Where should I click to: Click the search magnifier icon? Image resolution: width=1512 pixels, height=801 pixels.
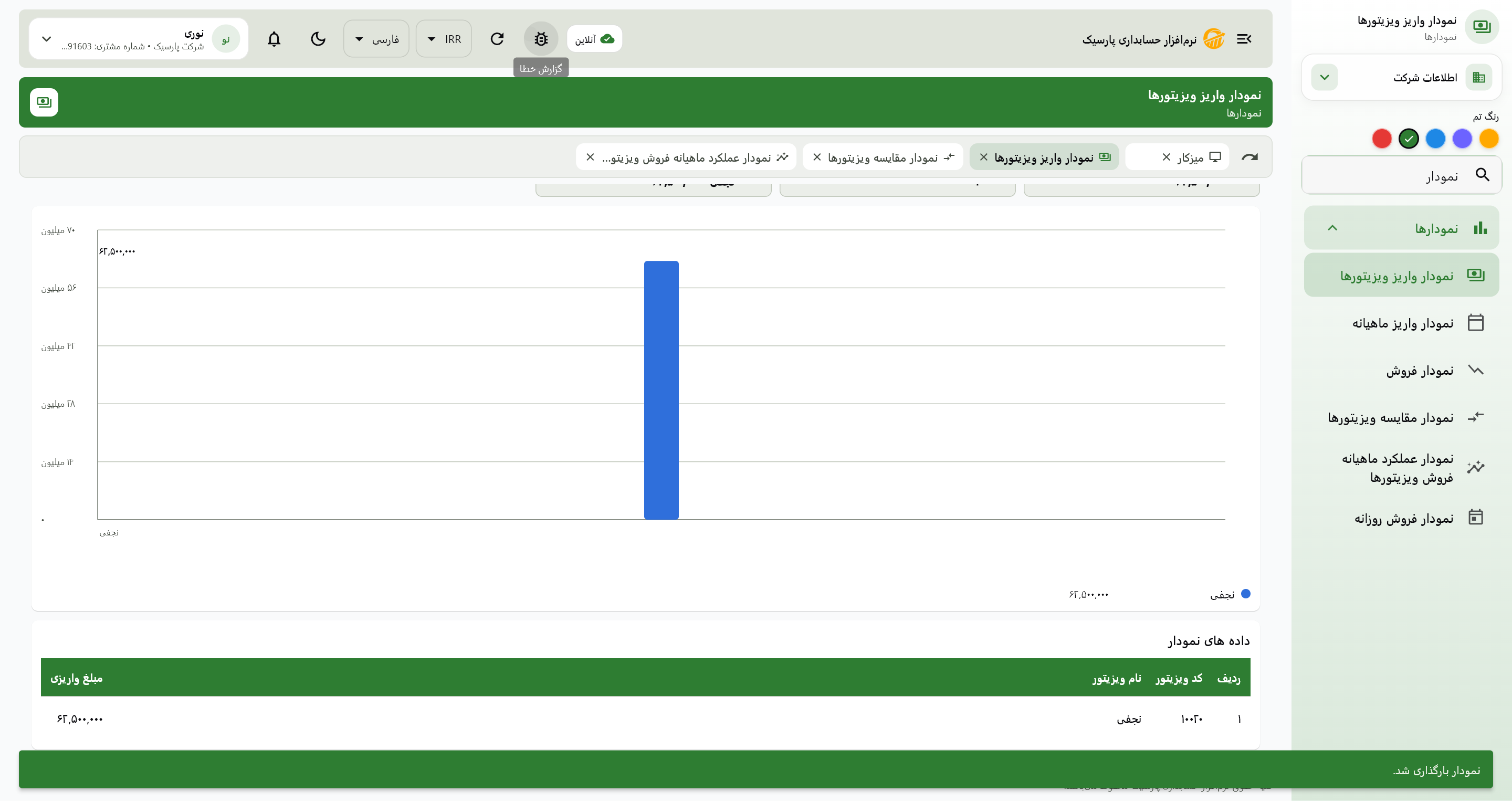(1483, 175)
